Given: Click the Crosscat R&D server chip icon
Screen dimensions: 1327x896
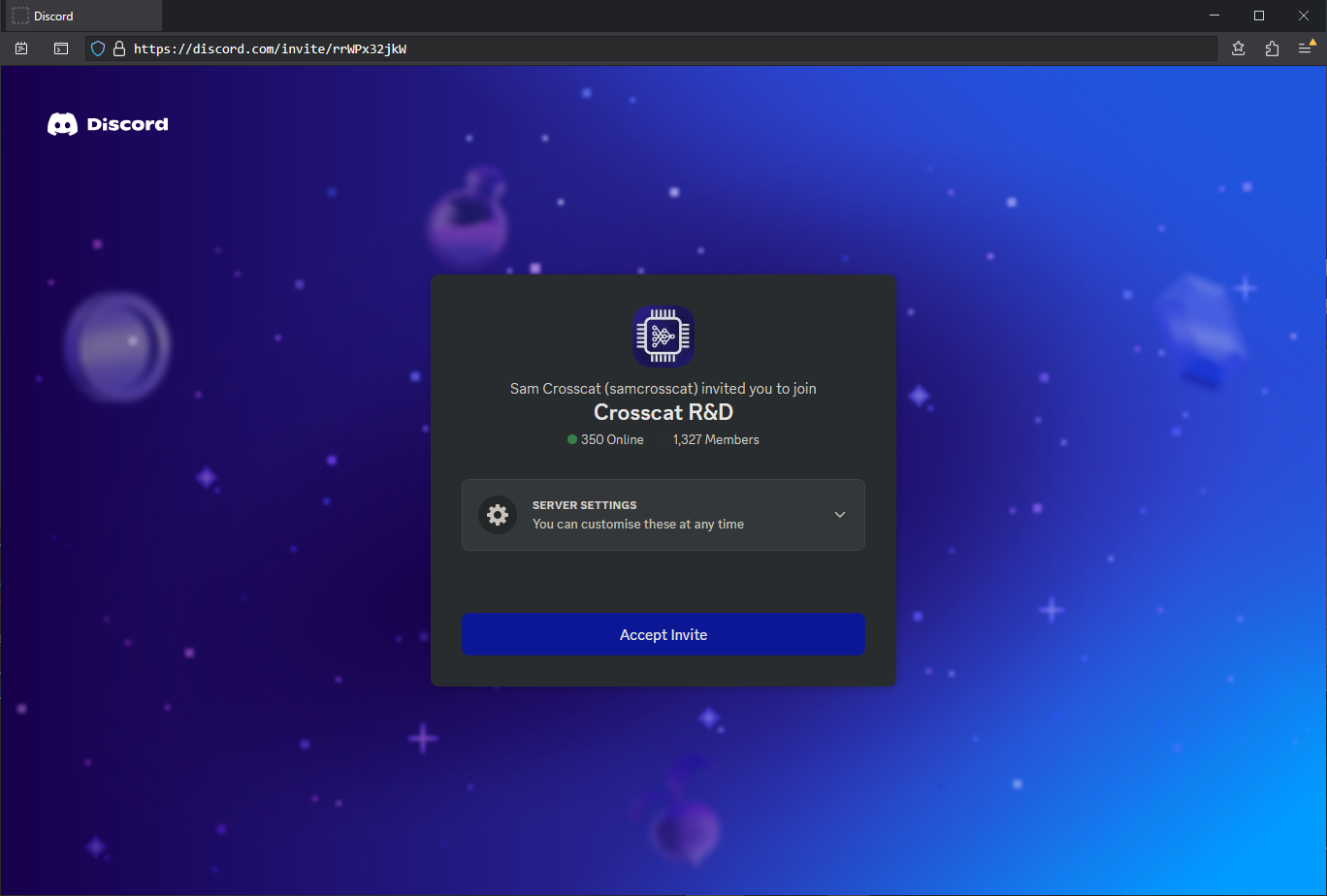Looking at the screenshot, I should (x=663, y=336).
